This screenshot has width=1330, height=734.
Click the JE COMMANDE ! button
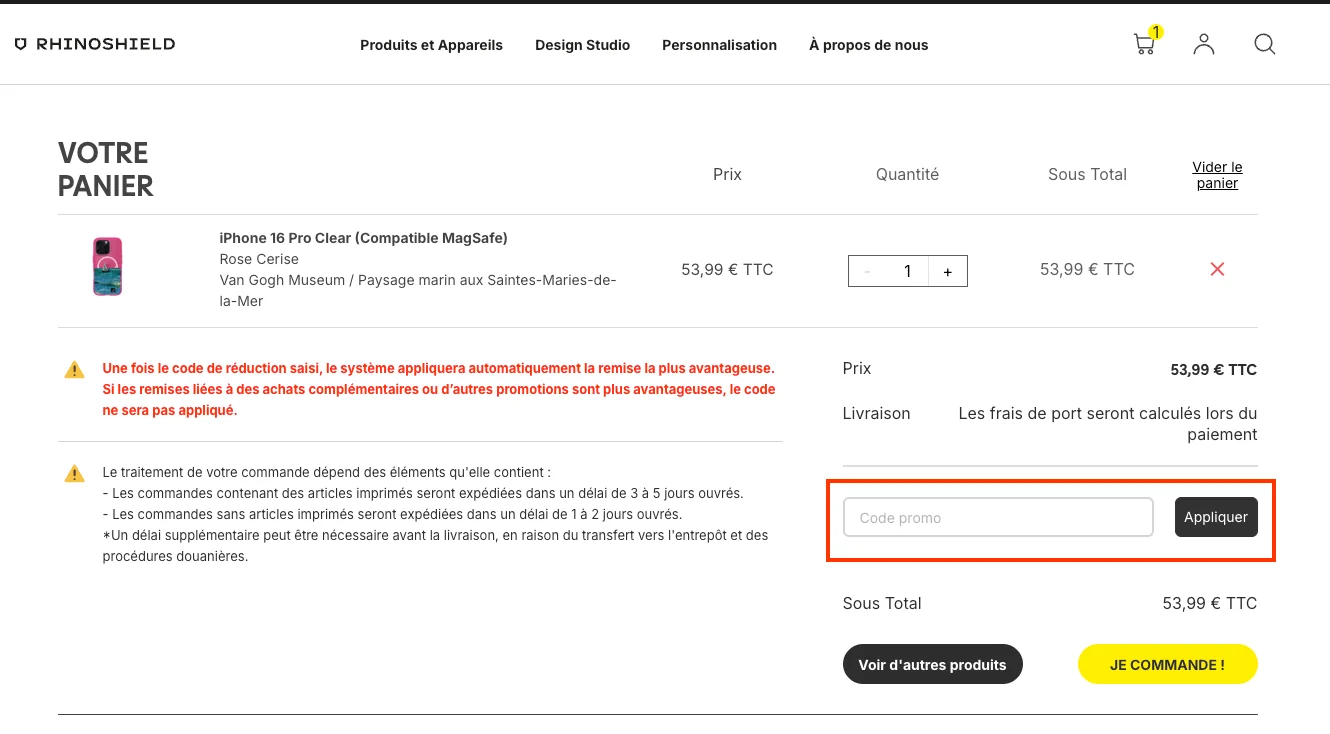(x=1167, y=664)
